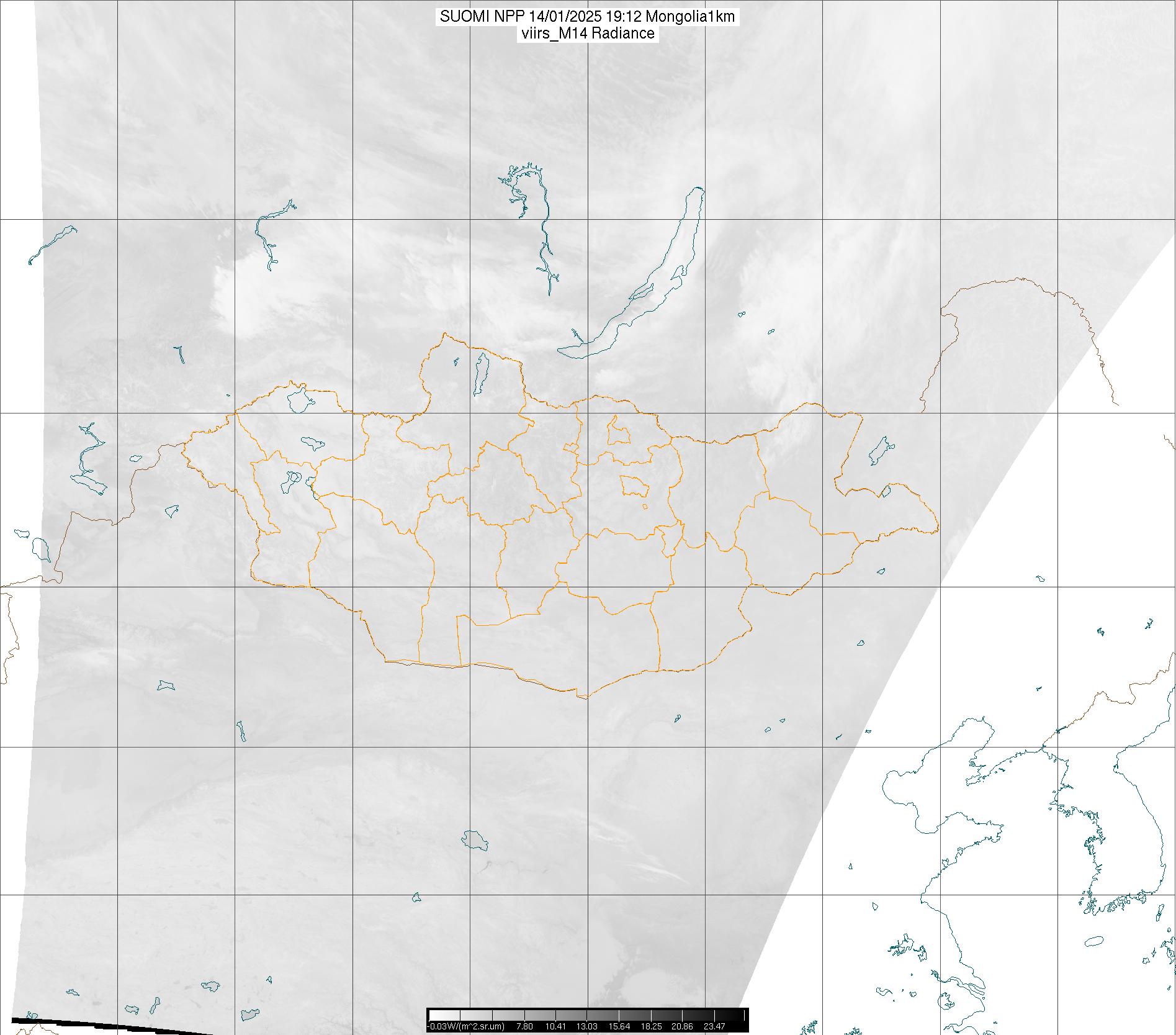Click the small lake outline south of Mongolia

click(475, 840)
